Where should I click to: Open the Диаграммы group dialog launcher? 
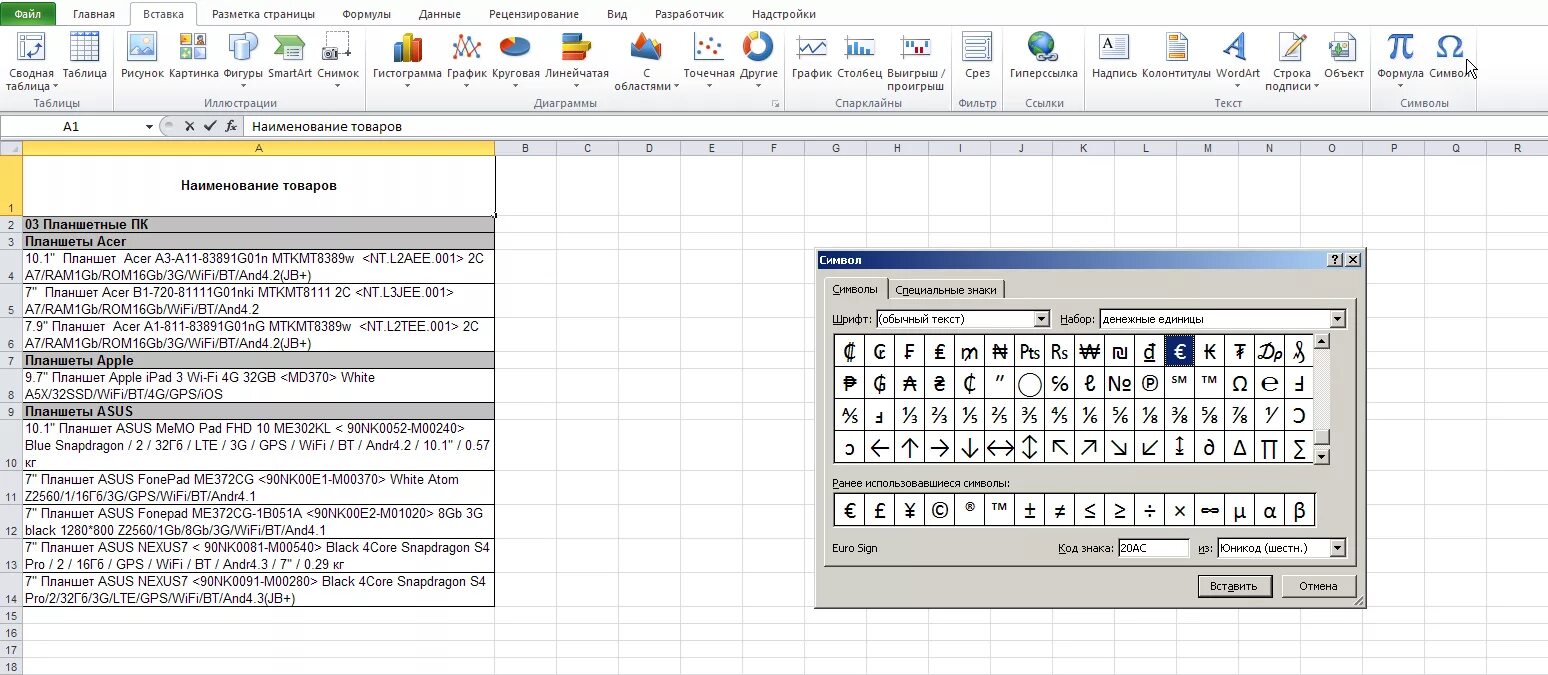point(774,104)
